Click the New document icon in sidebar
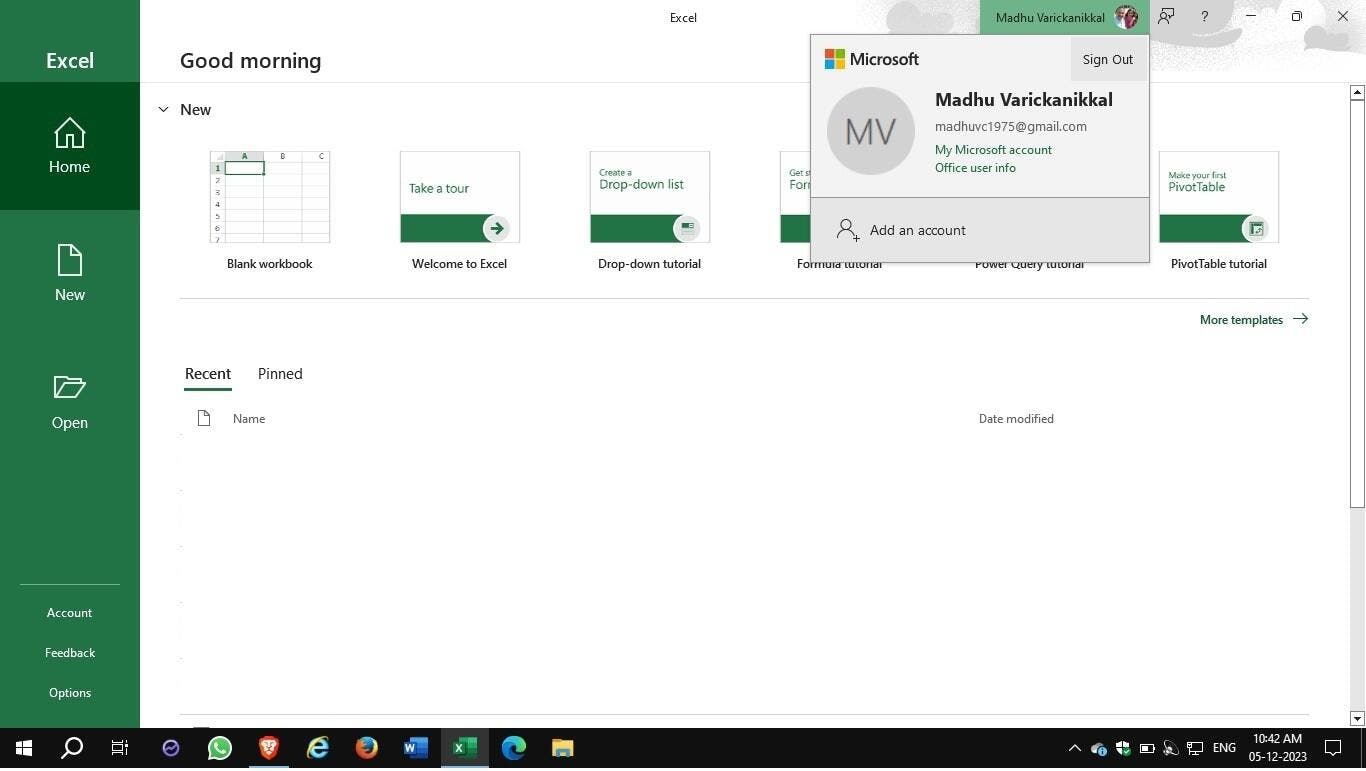This screenshot has height=771, width=1366. tap(69, 261)
